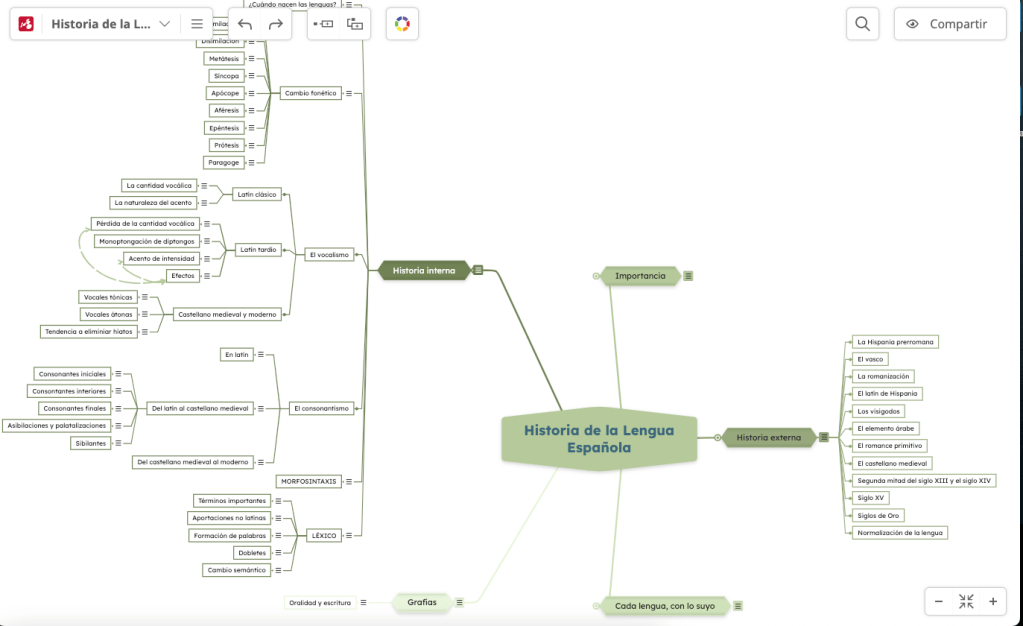Open the hamburger main menu
This screenshot has width=1023, height=626.
tap(197, 24)
